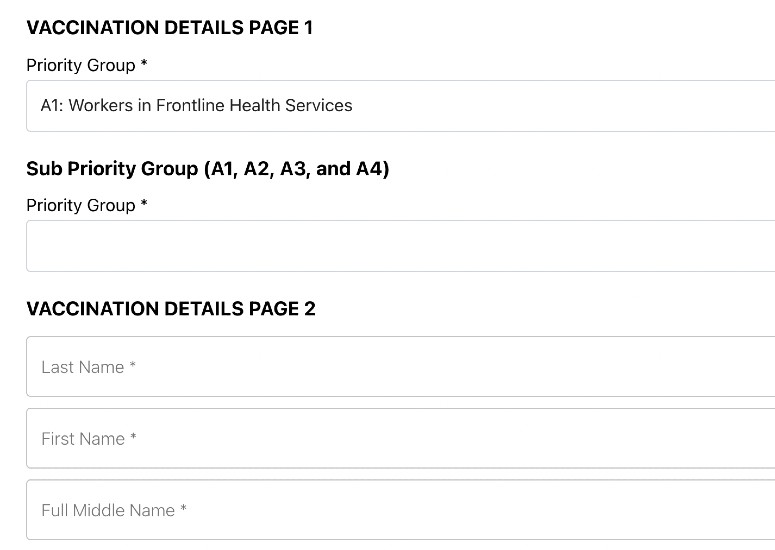The width and height of the screenshot is (775, 550).
Task: Open the empty Sub Priority Group dropdown
Action: 400,246
